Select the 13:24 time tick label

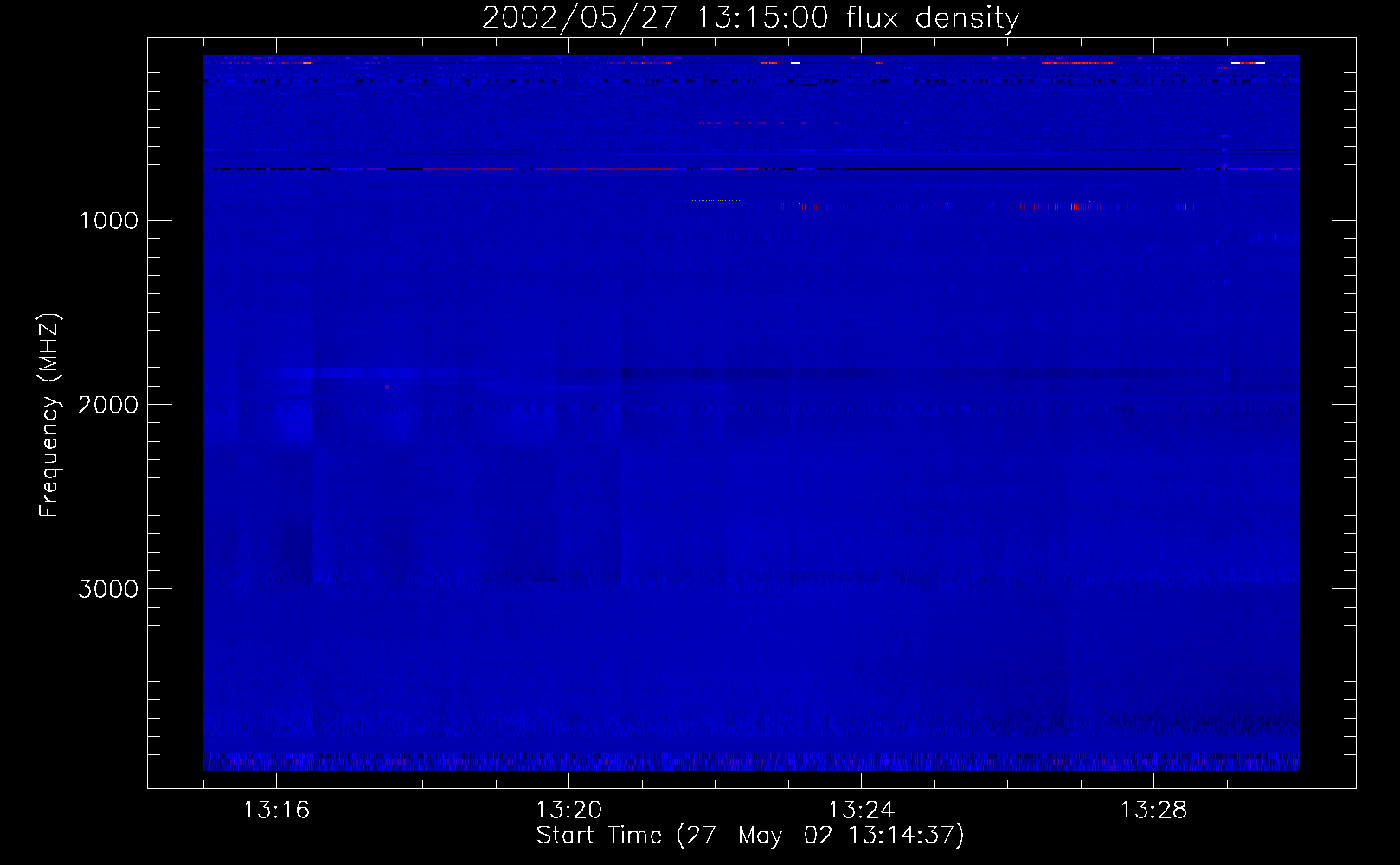click(861, 811)
